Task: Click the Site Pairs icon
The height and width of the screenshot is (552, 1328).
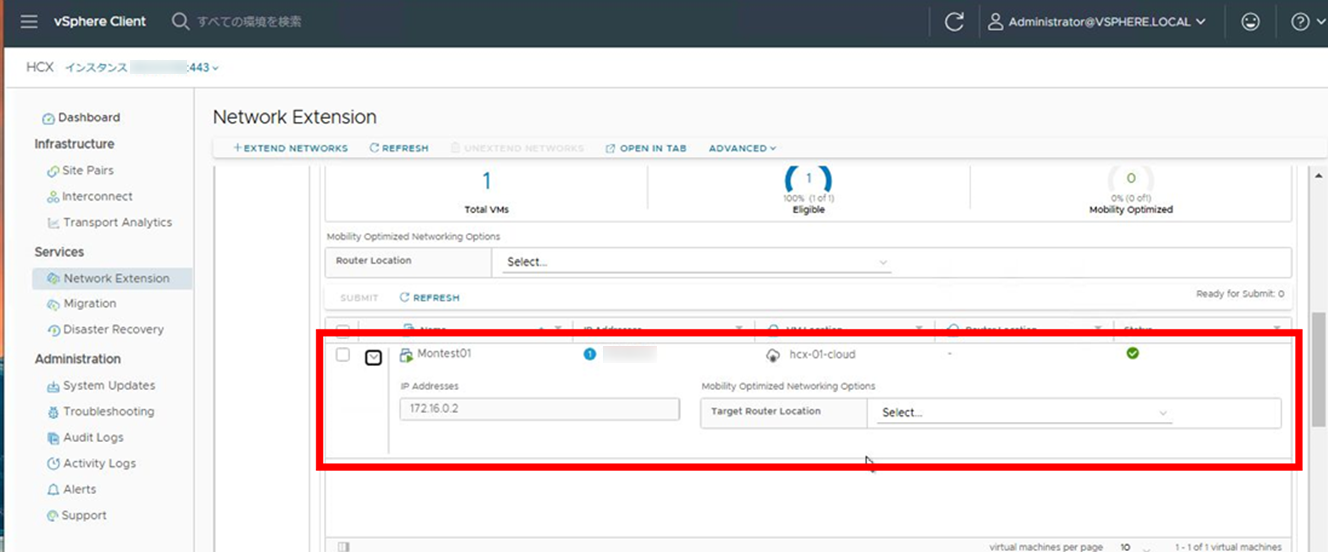Action: click(x=53, y=171)
